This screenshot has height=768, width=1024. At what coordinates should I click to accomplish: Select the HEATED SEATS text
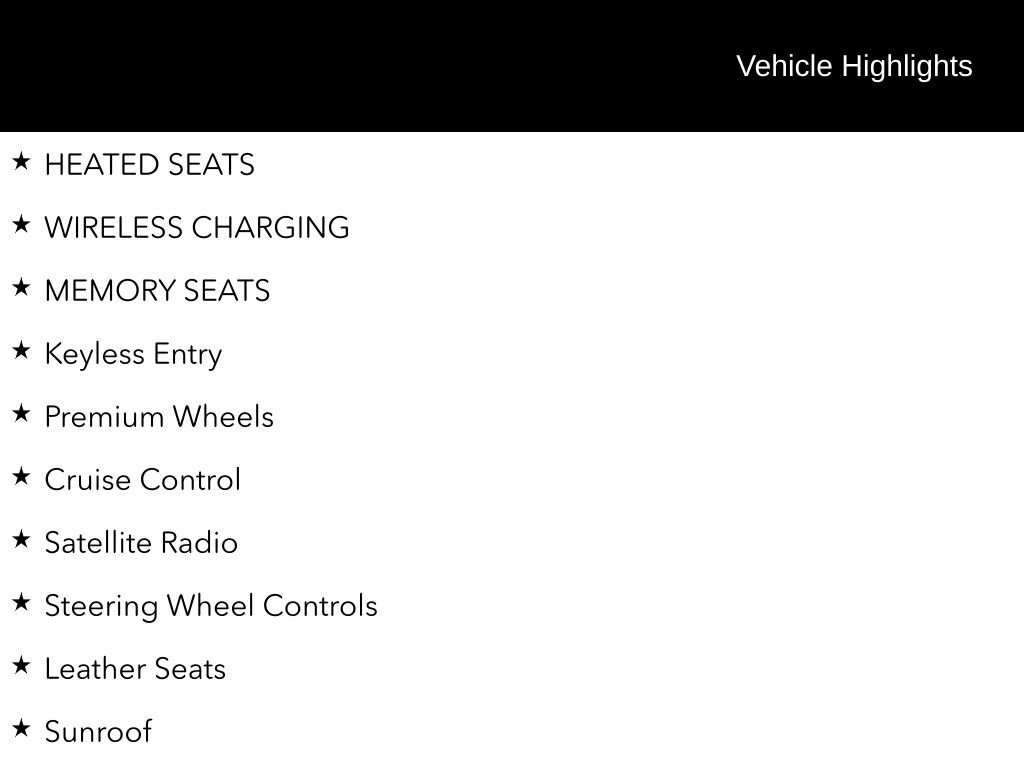coord(150,165)
